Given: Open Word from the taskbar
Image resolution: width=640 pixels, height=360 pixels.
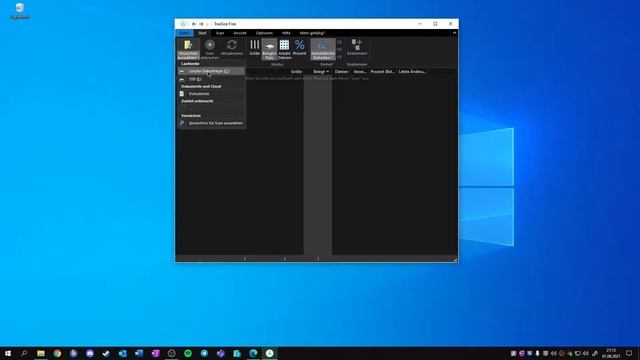Looking at the screenshot, I should point(139,353).
